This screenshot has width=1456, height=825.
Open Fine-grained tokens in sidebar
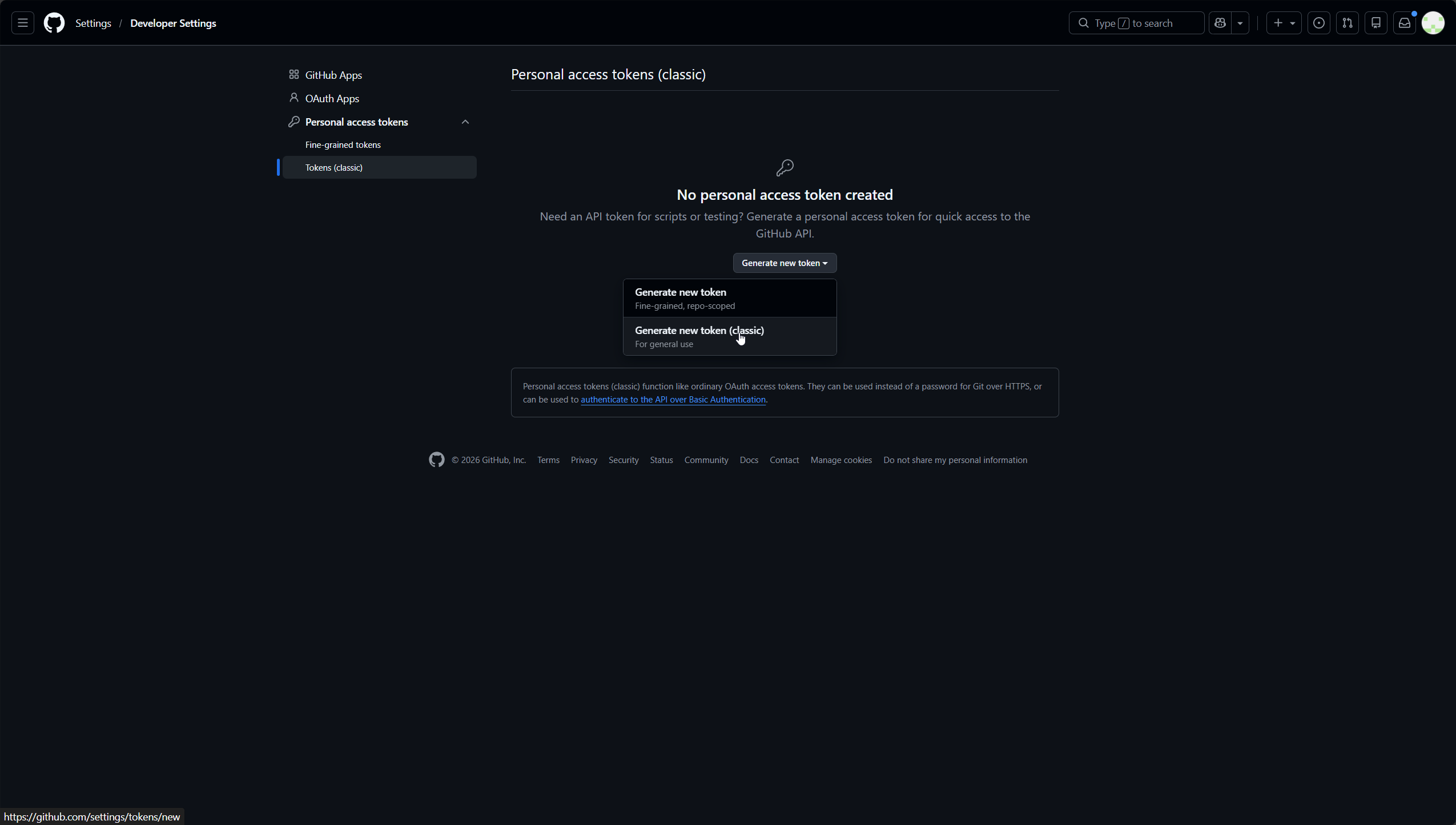[343, 144]
